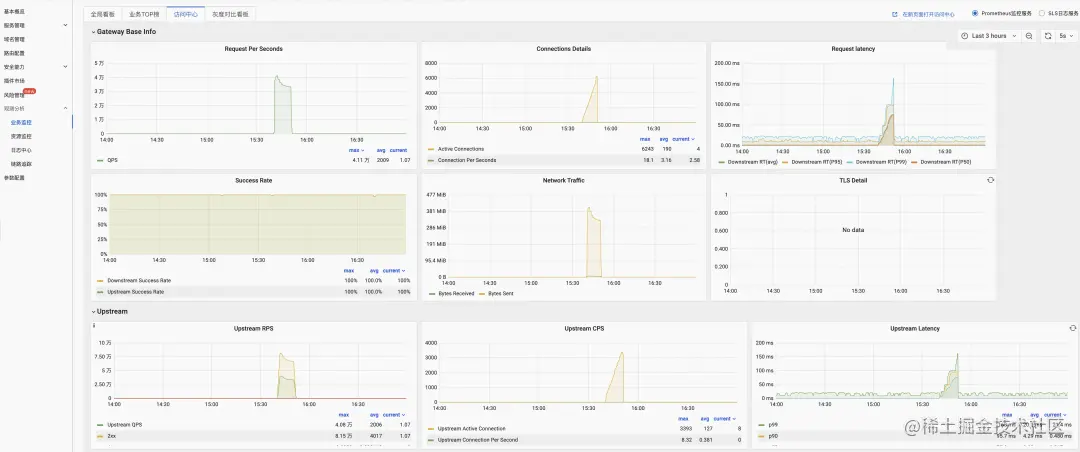Screen dimensions: 1080x452
Task: Toggle the Upstream QPS legend series
Action: point(124,425)
